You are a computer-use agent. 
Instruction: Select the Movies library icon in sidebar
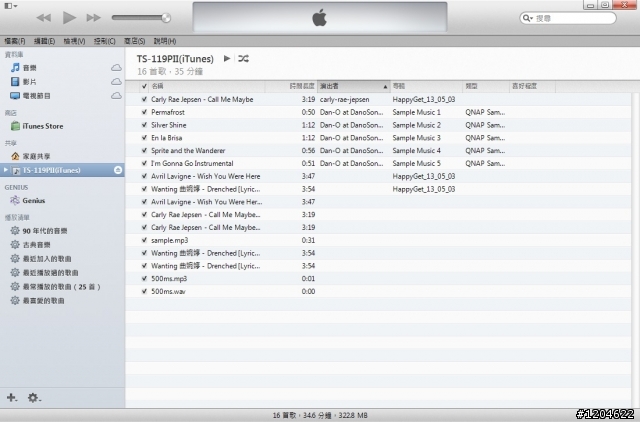coord(15,82)
